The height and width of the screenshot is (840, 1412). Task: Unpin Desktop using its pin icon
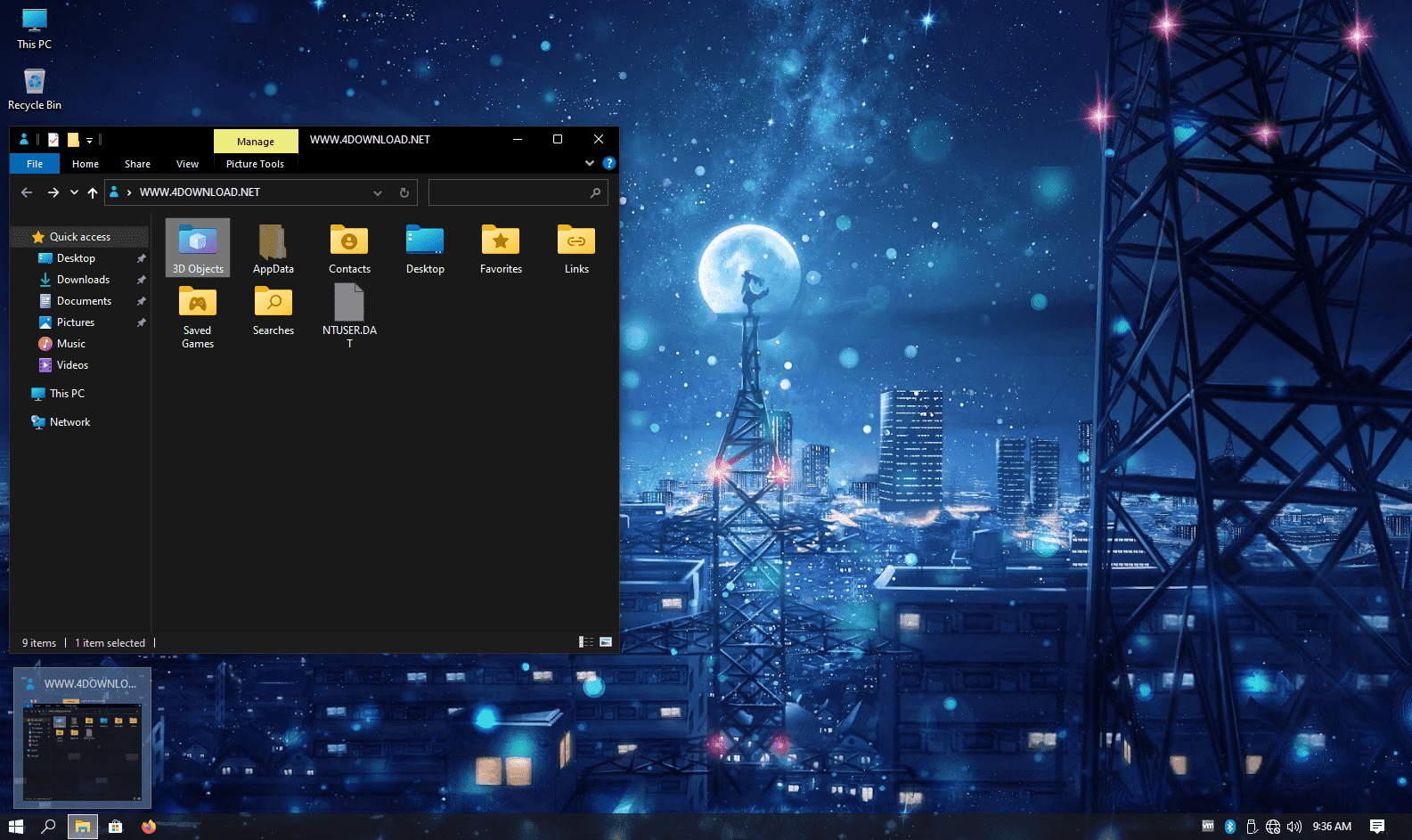tap(141, 258)
